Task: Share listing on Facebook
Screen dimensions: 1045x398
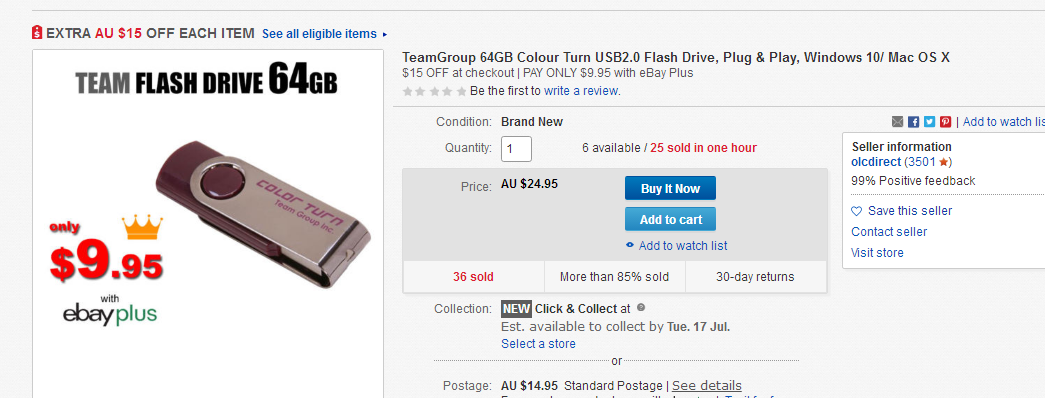Action: pos(914,122)
